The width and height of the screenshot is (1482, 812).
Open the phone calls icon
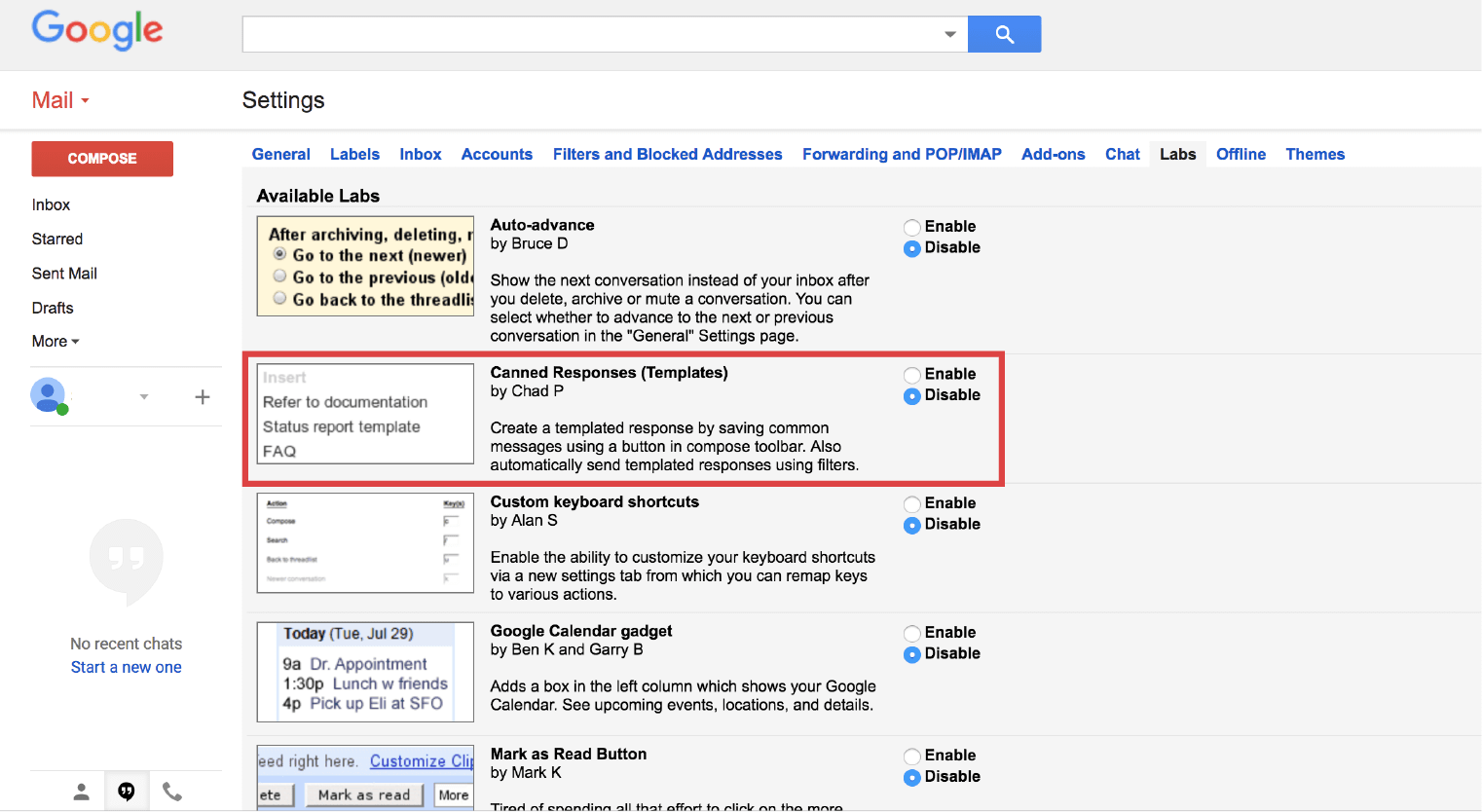pyautogui.click(x=171, y=792)
